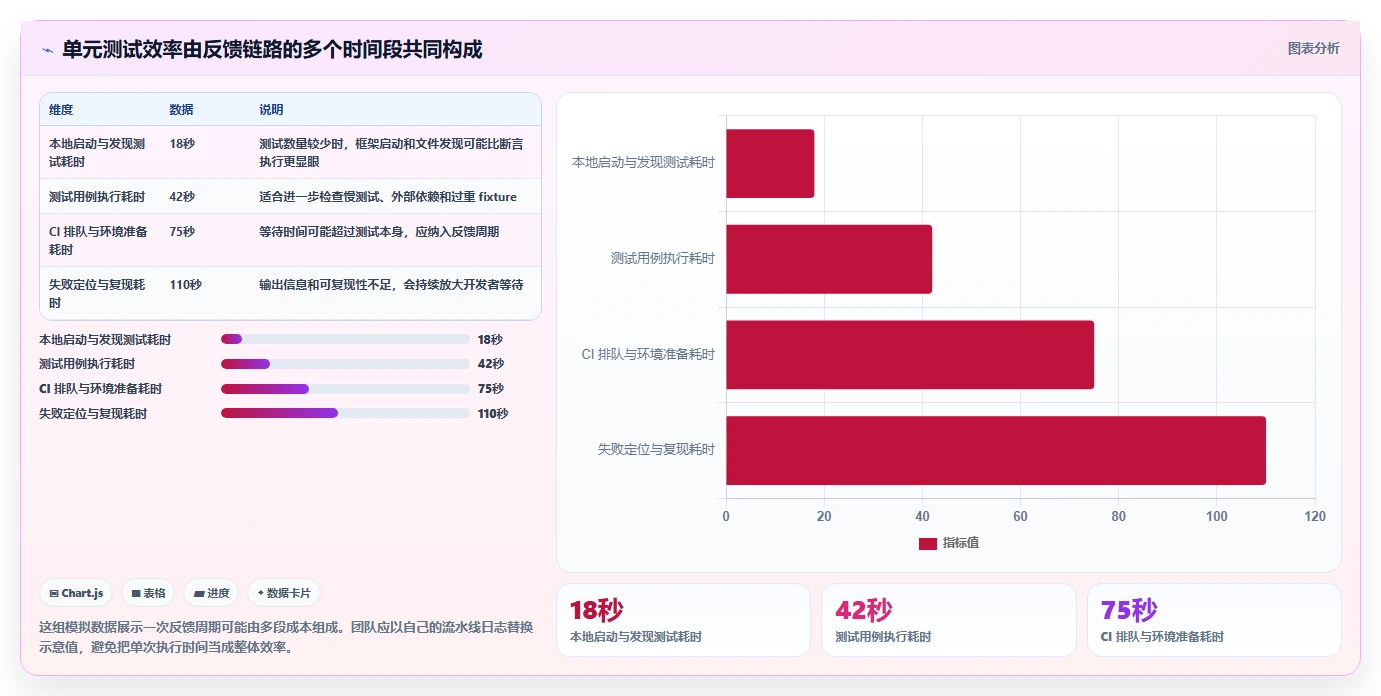This screenshot has height=696, width=1381.
Task: Click the 60 tick on chart axis
Action: click(1021, 517)
